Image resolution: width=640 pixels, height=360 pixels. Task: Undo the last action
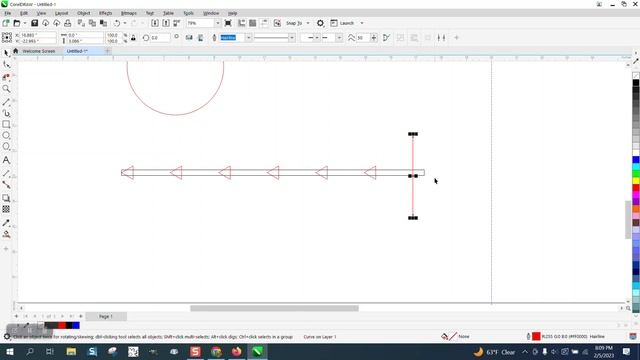point(117,23)
